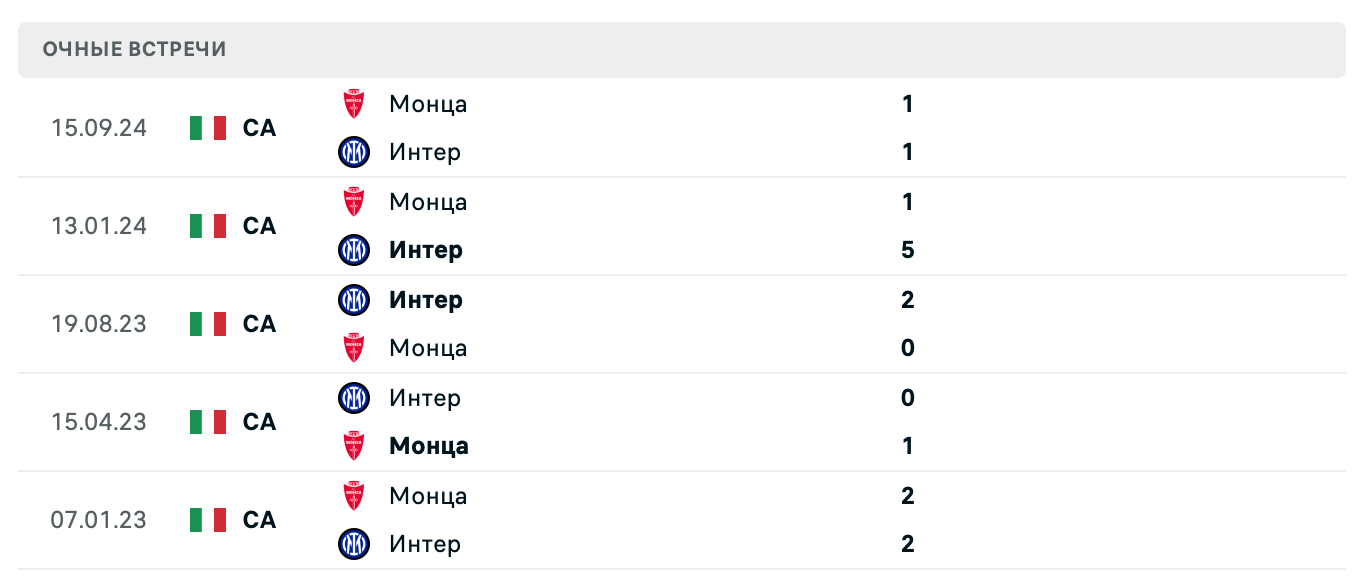Click Inter's score 5 in 13.01.24 match
This screenshot has width=1364, height=588.
[x=908, y=250]
